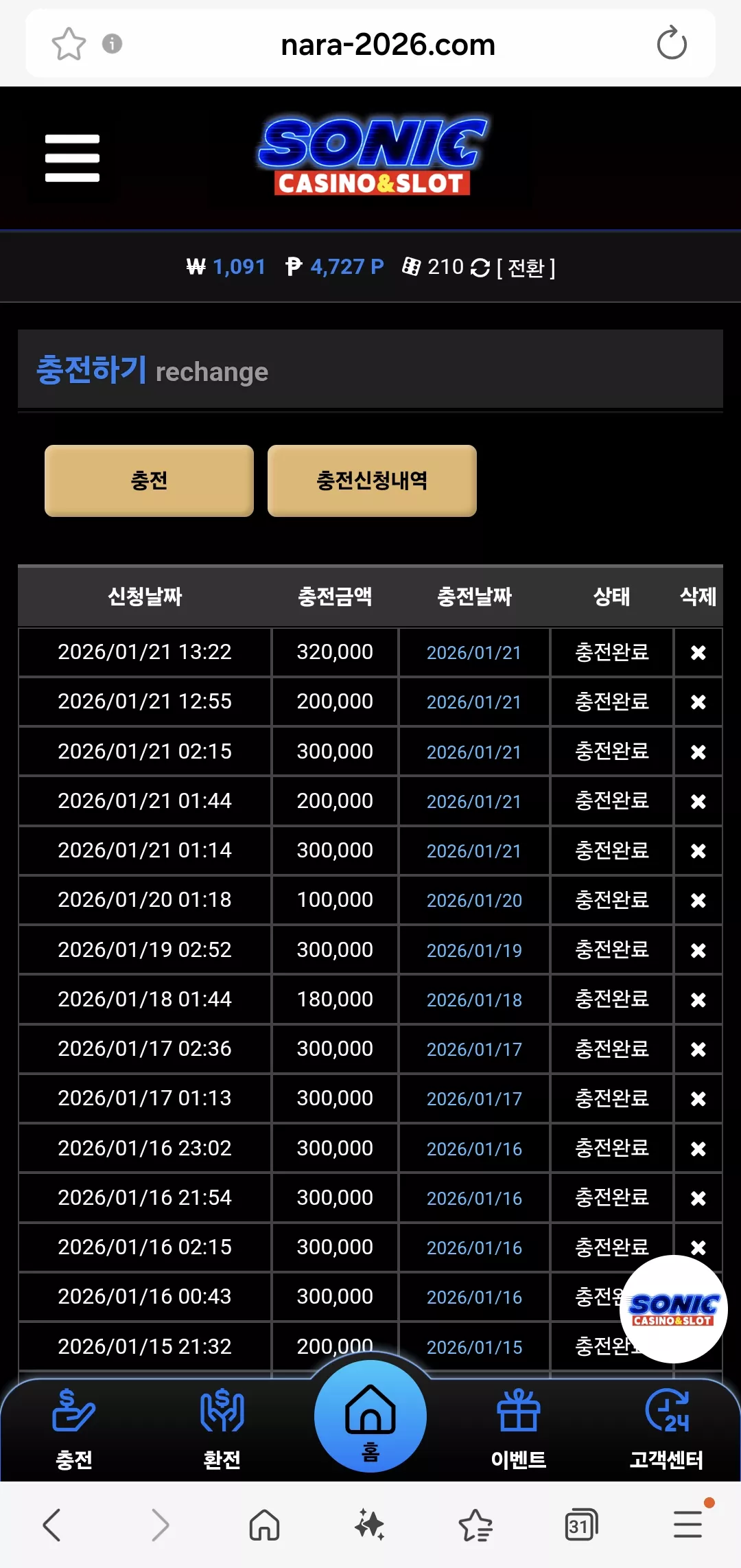Screen dimensions: 741x1568
Task: Remove the 2026/01/18 01:44 record
Action: 698,1000
